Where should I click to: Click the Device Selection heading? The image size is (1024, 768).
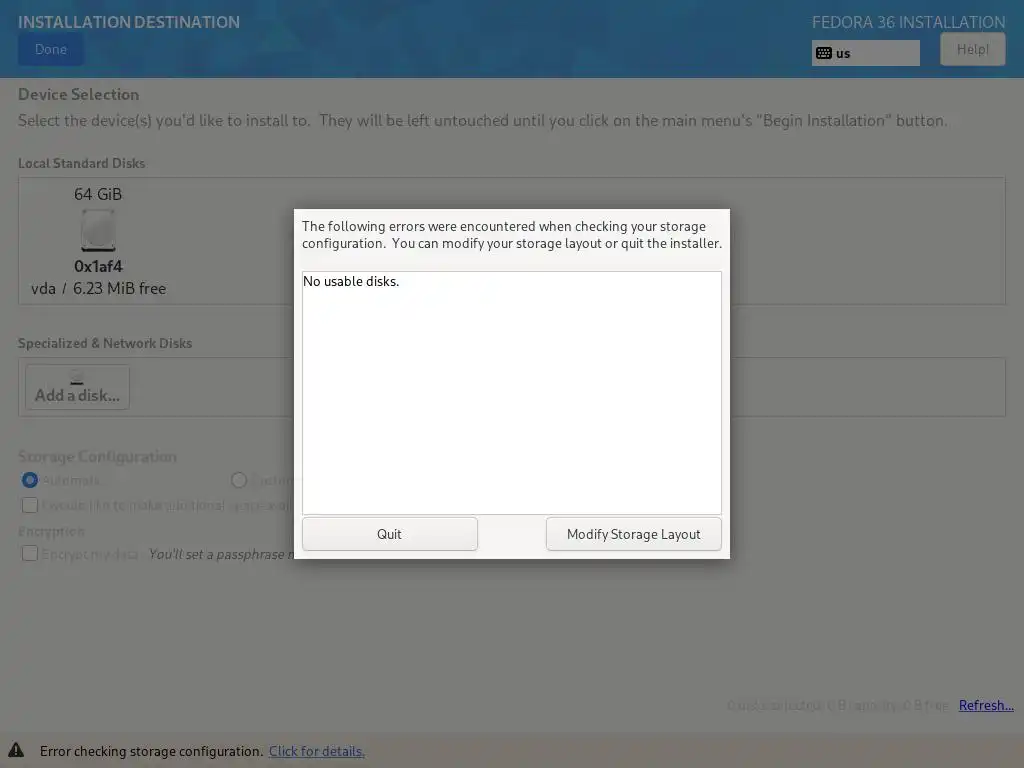pyautogui.click(x=78, y=95)
